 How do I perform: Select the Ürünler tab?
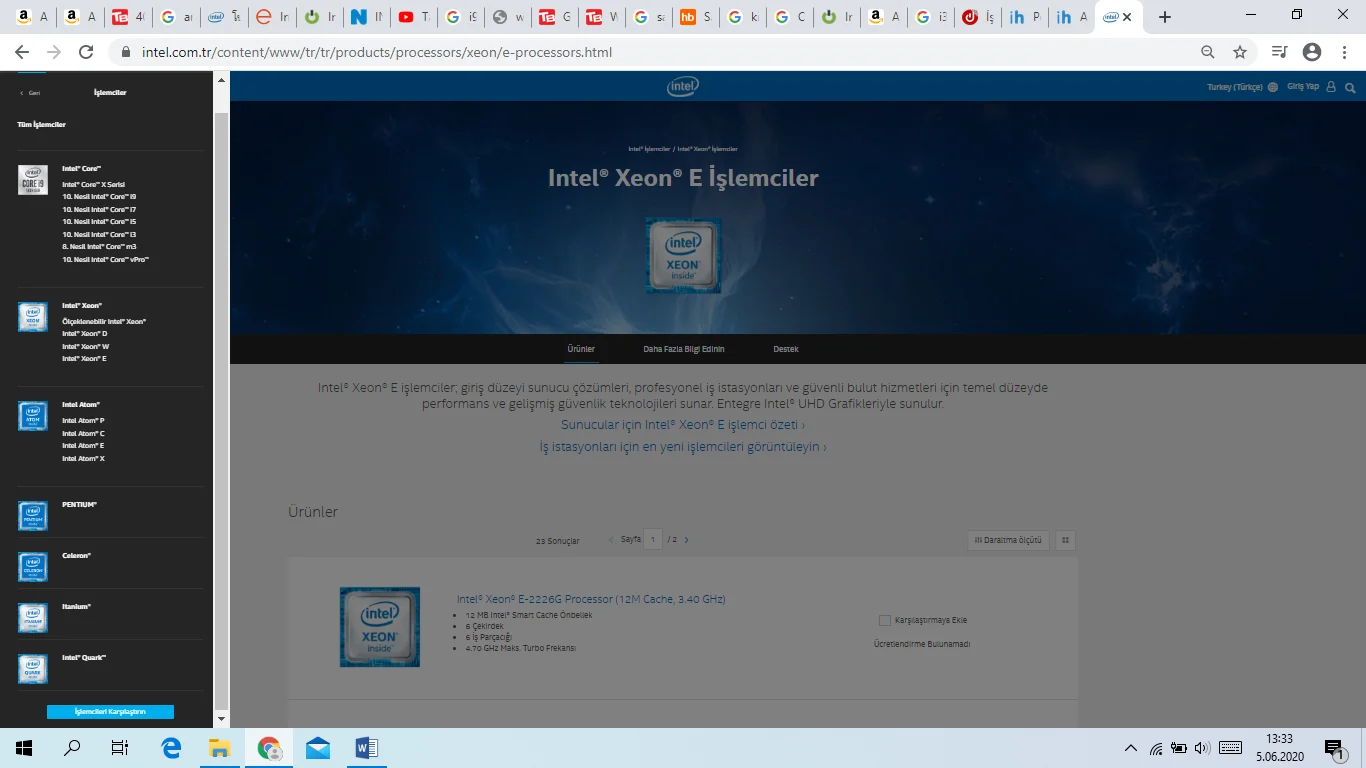tap(581, 349)
